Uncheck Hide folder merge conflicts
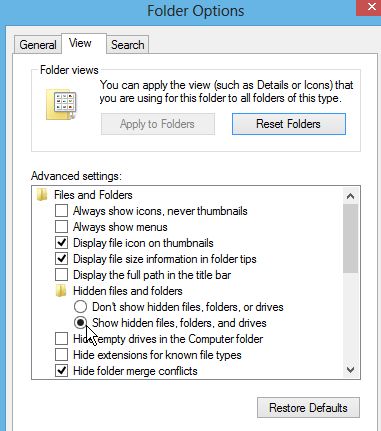The image size is (381, 431). pyautogui.click(x=61, y=371)
